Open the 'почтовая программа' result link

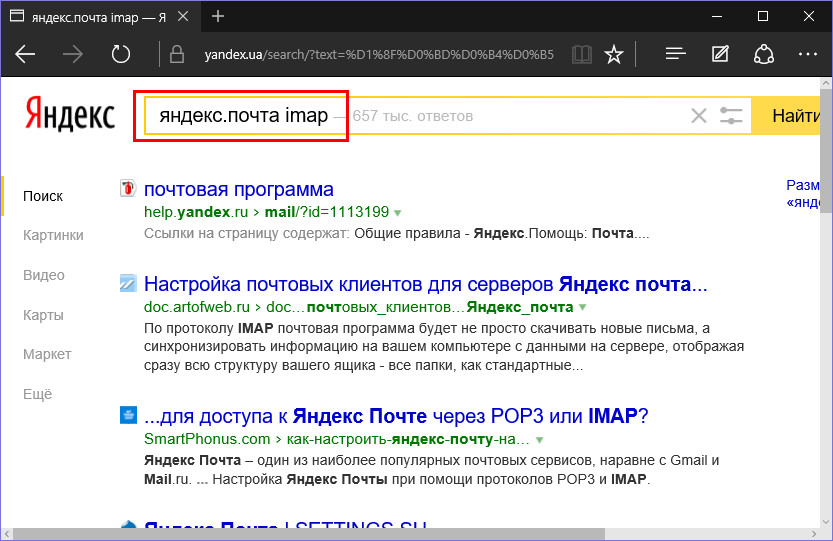click(x=239, y=189)
